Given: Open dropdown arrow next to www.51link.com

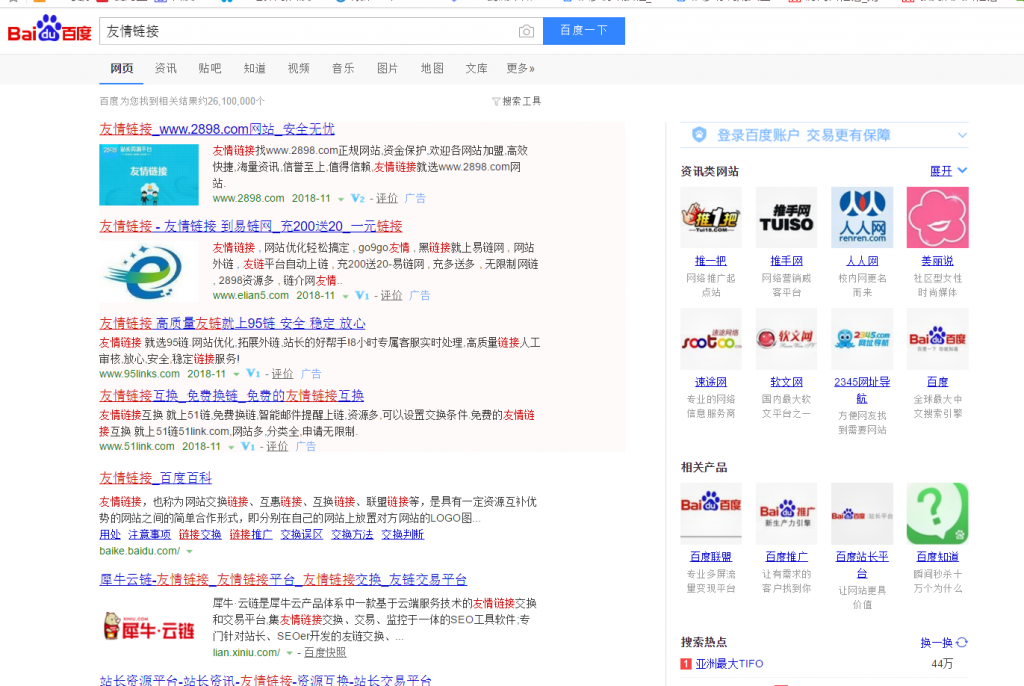Looking at the screenshot, I should (231, 447).
